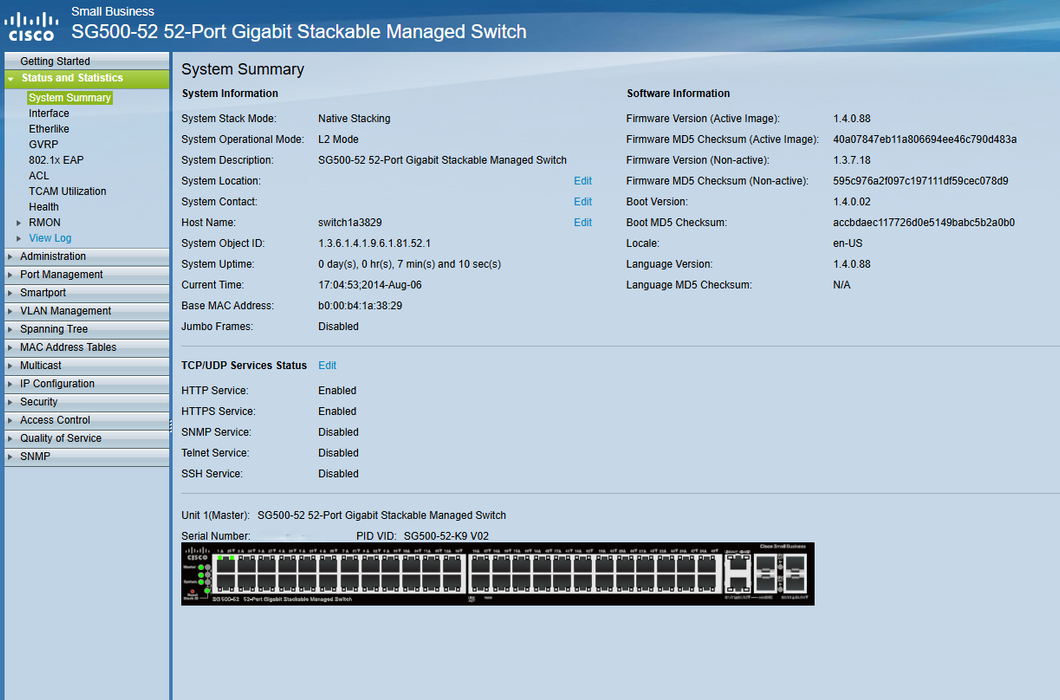This screenshot has height=700, width=1060.
Task: Click the L2 Mode value
Action: (x=339, y=139)
